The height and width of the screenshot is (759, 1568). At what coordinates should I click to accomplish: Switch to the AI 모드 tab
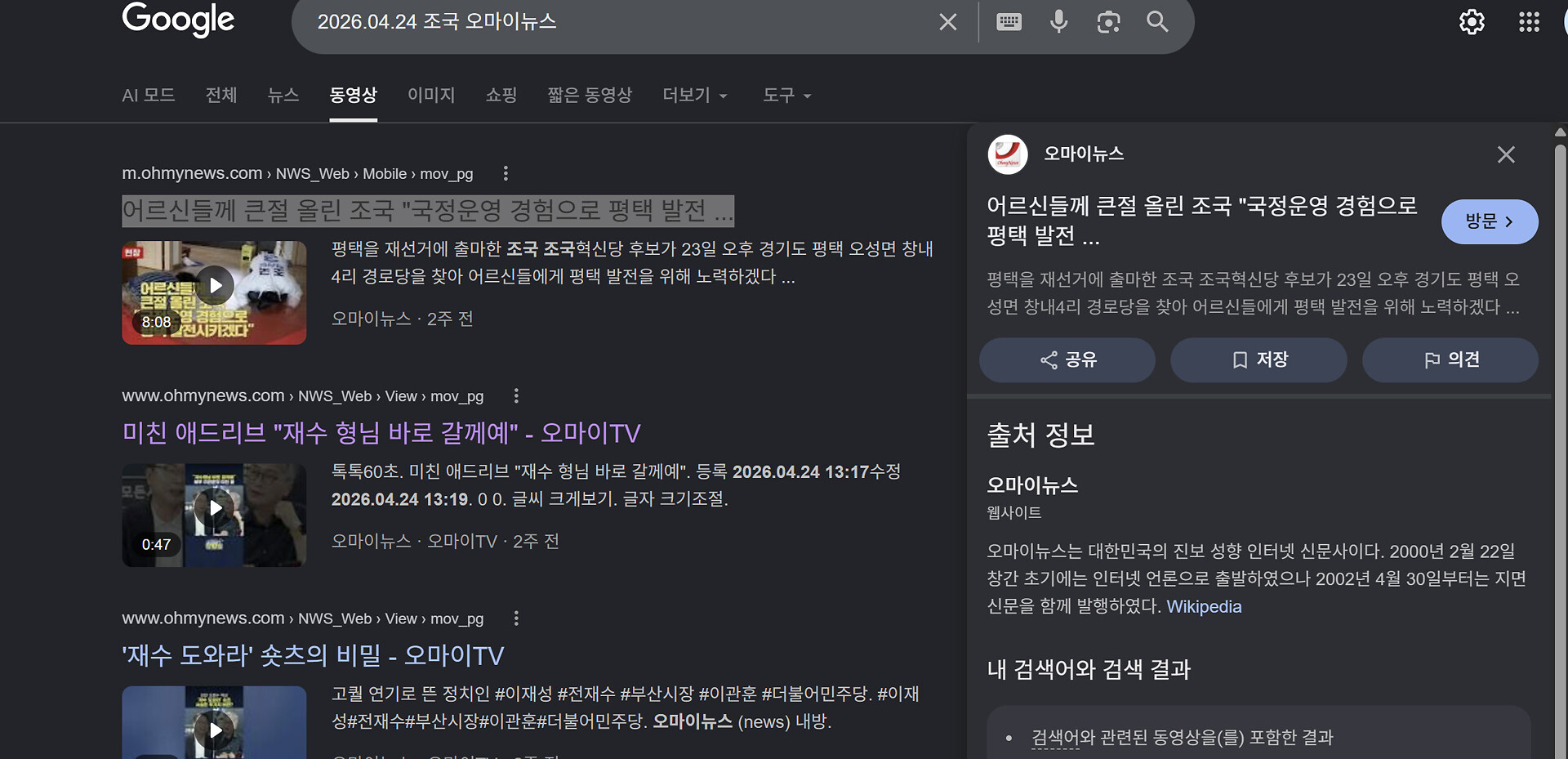point(149,96)
